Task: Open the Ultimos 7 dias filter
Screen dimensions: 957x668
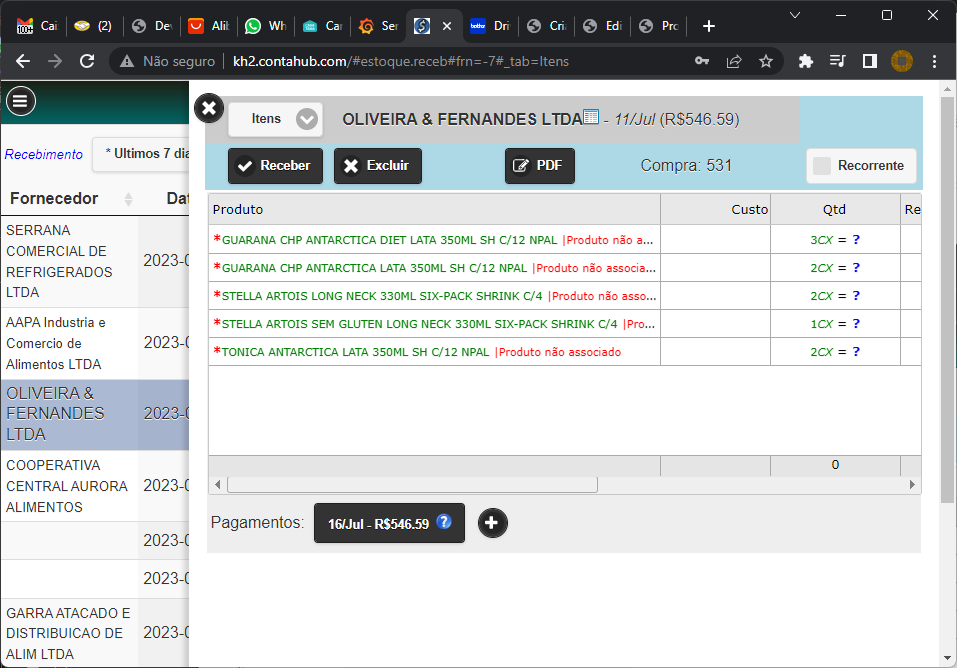Action: (x=142, y=154)
